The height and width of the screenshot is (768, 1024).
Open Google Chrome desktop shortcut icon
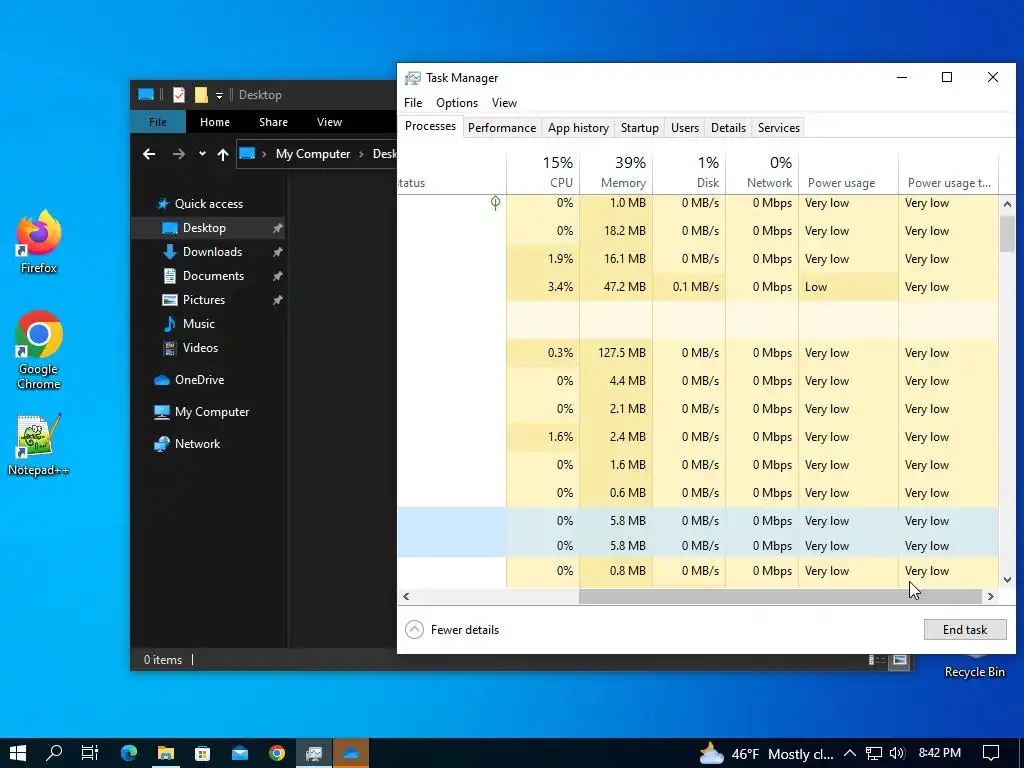tap(39, 349)
